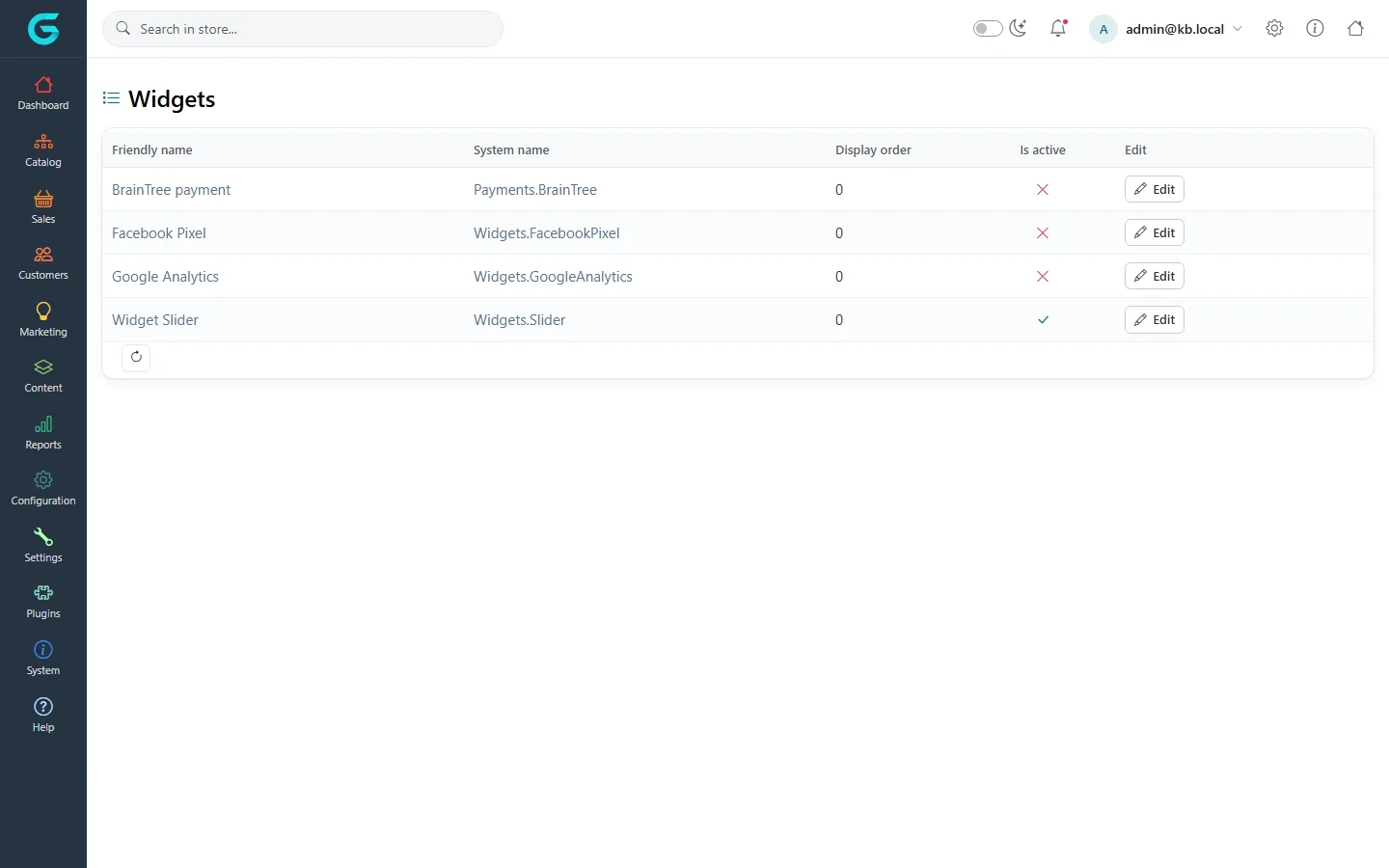Image resolution: width=1389 pixels, height=868 pixels.
Task: Click the Search in store field
Action: pyautogui.click(x=303, y=29)
